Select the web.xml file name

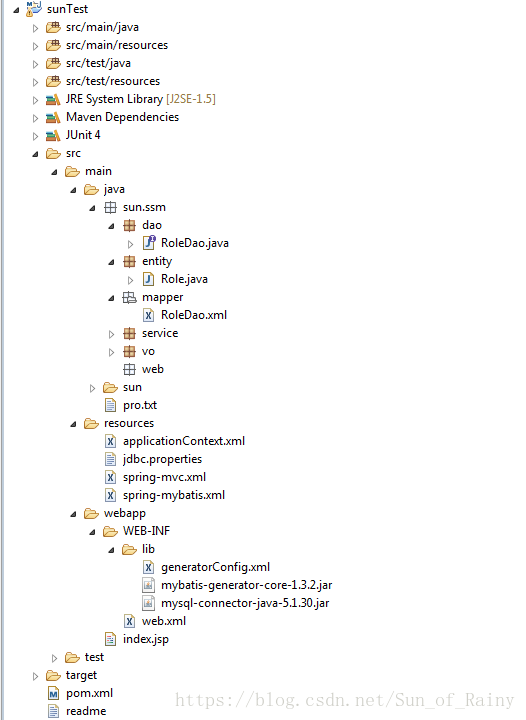coord(164,621)
